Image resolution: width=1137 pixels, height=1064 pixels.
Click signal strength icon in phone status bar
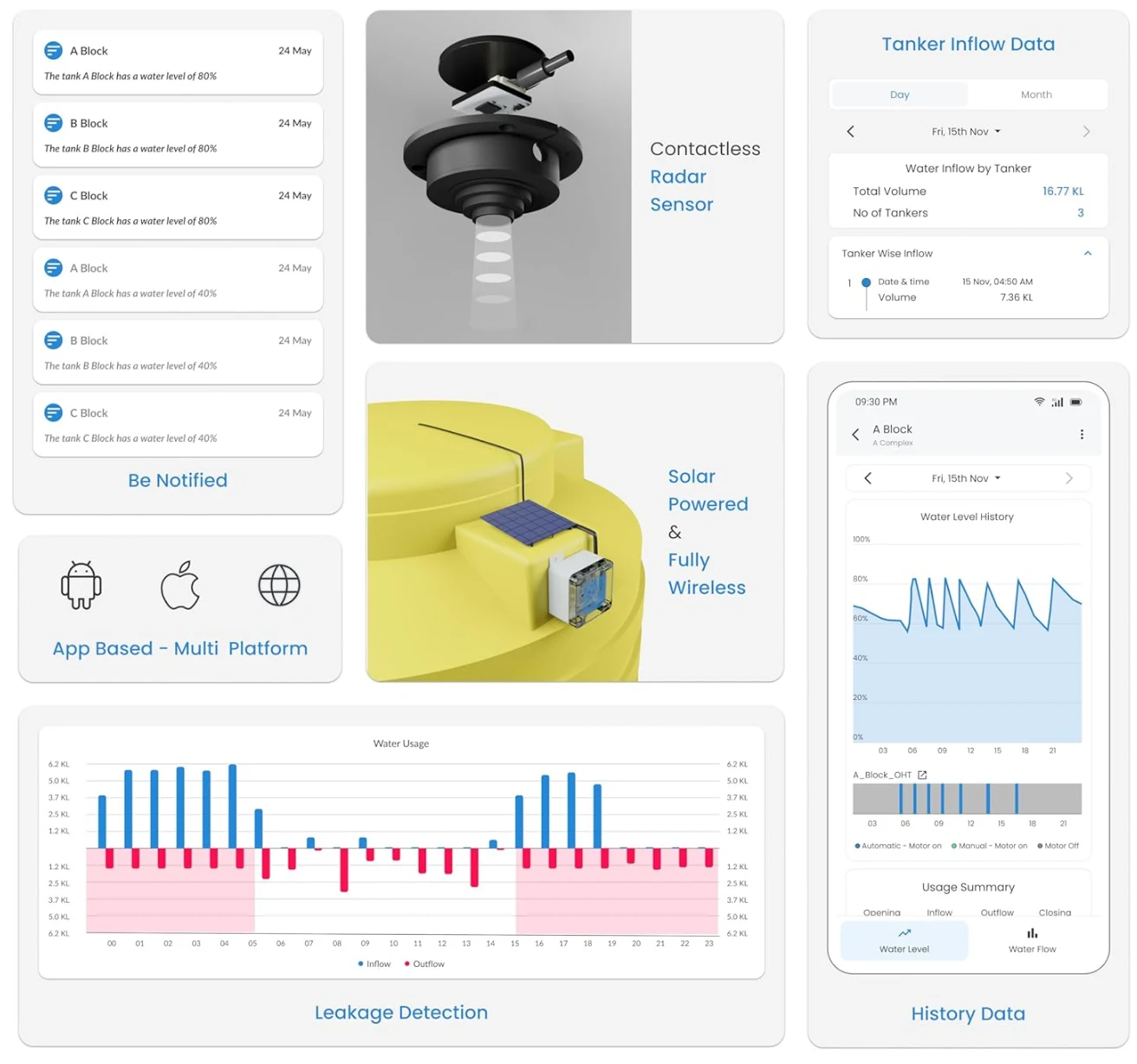tap(1057, 402)
